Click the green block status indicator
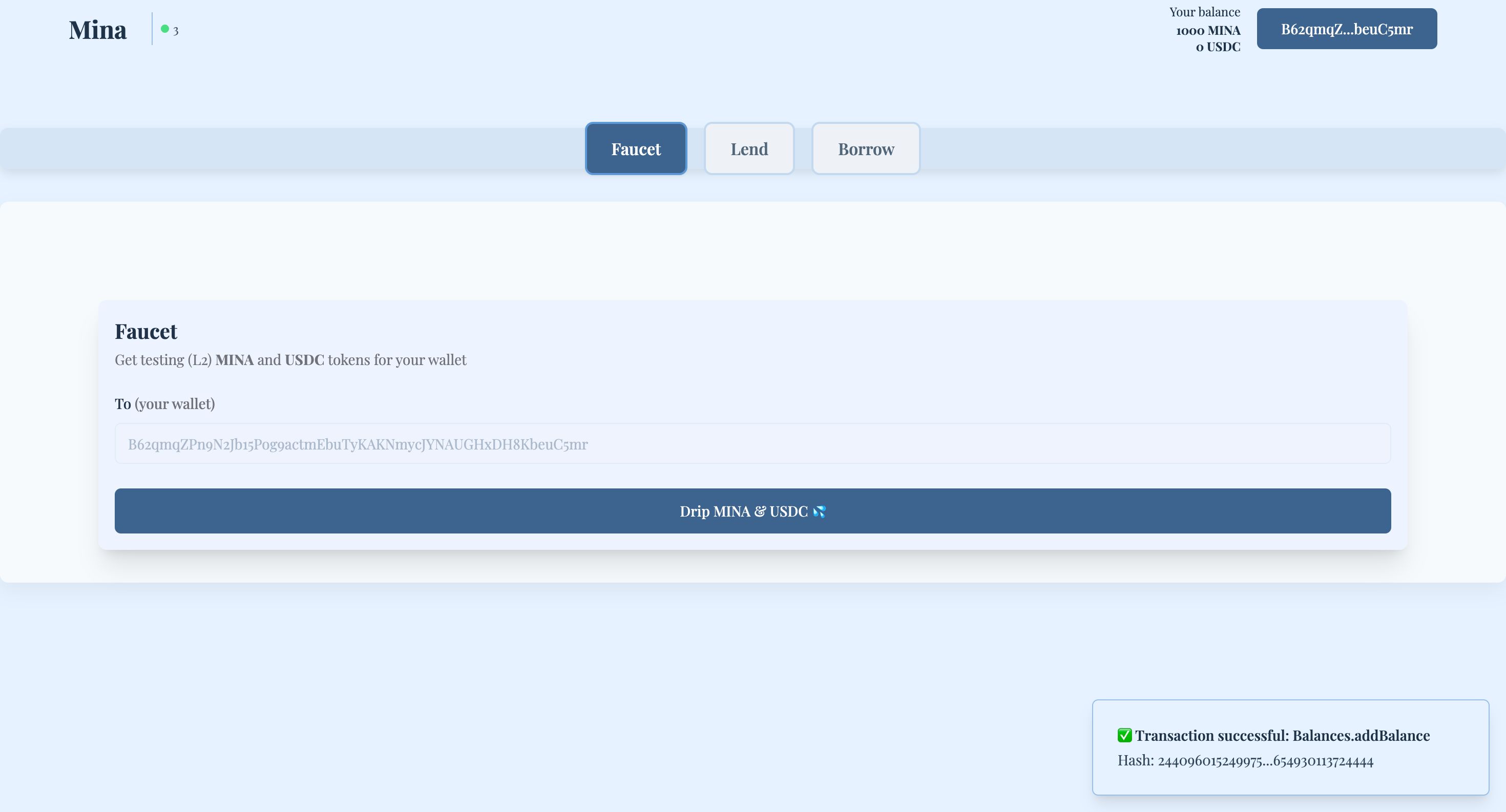Viewport: 1506px width, 812px height. (x=165, y=29)
